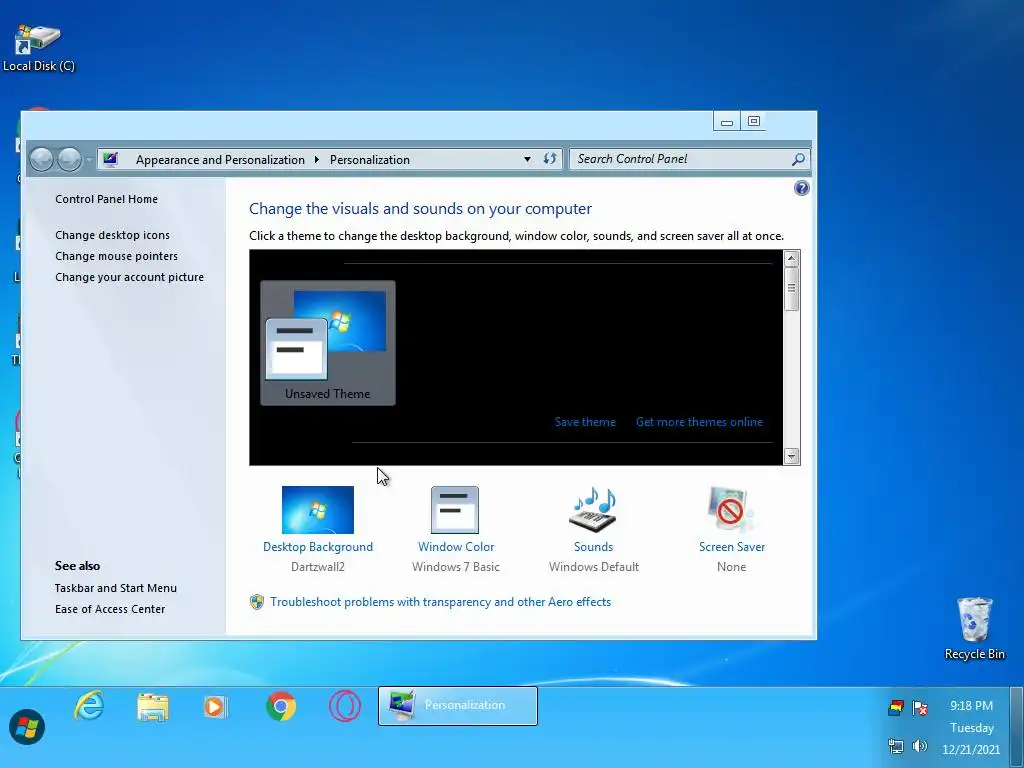Expand the arrow after Appearance and Personalization
Image resolution: width=1024 pixels, height=768 pixels.
(317, 159)
